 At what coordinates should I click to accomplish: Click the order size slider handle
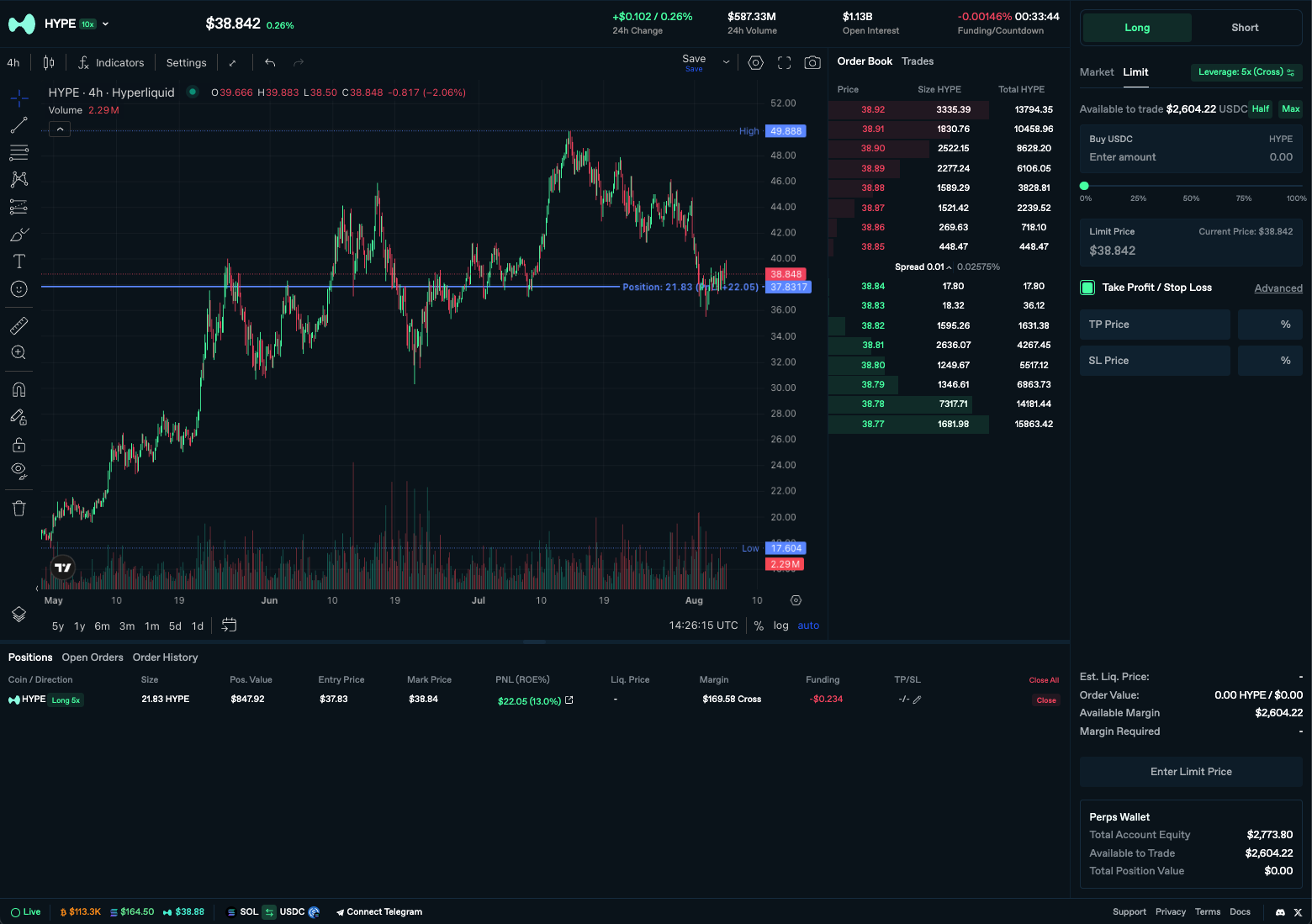pyautogui.click(x=1084, y=186)
